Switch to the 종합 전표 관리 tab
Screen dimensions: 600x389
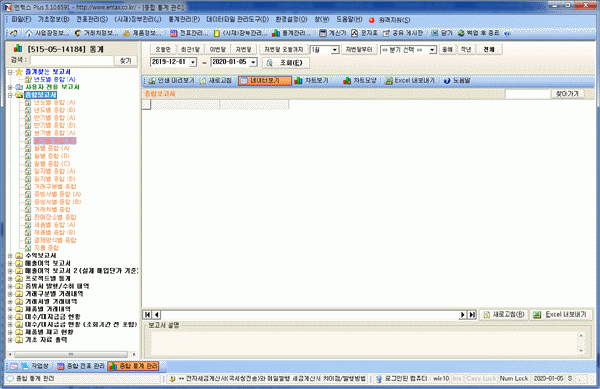point(81,366)
